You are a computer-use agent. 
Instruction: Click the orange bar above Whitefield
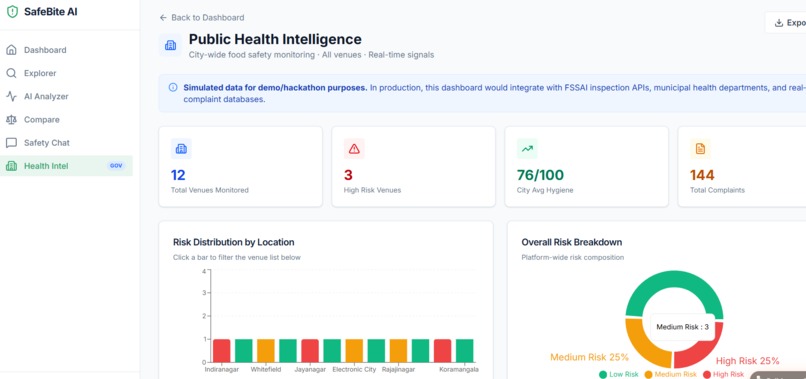(266, 351)
